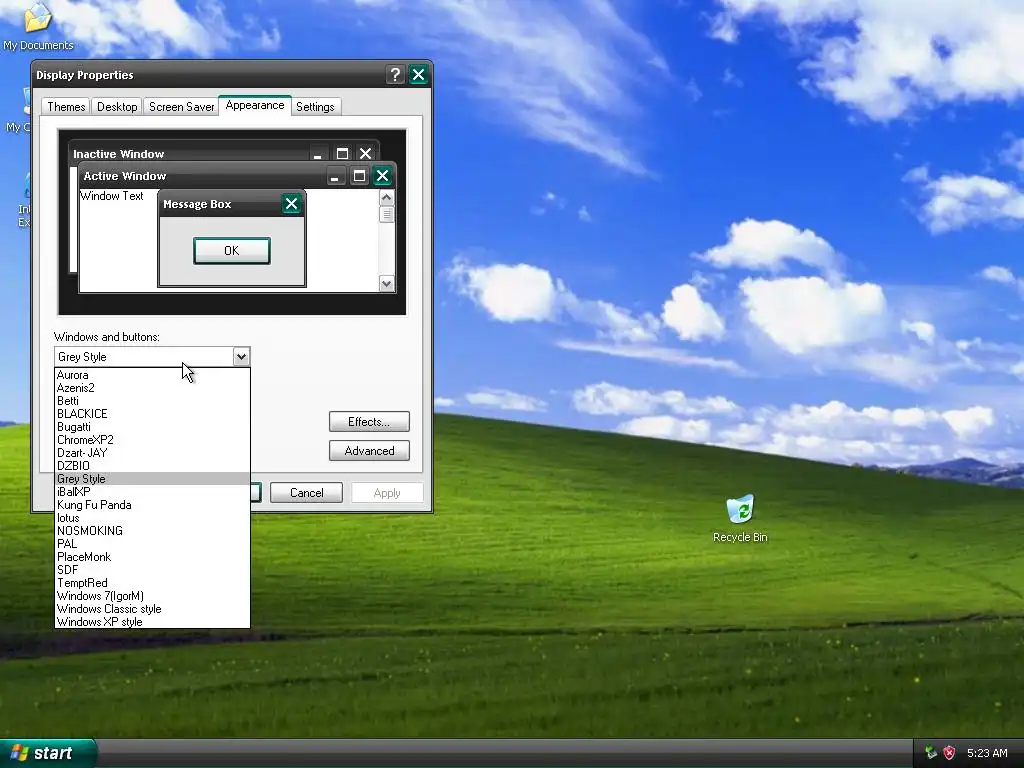Click the preview scrollbar up arrow

point(387,197)
